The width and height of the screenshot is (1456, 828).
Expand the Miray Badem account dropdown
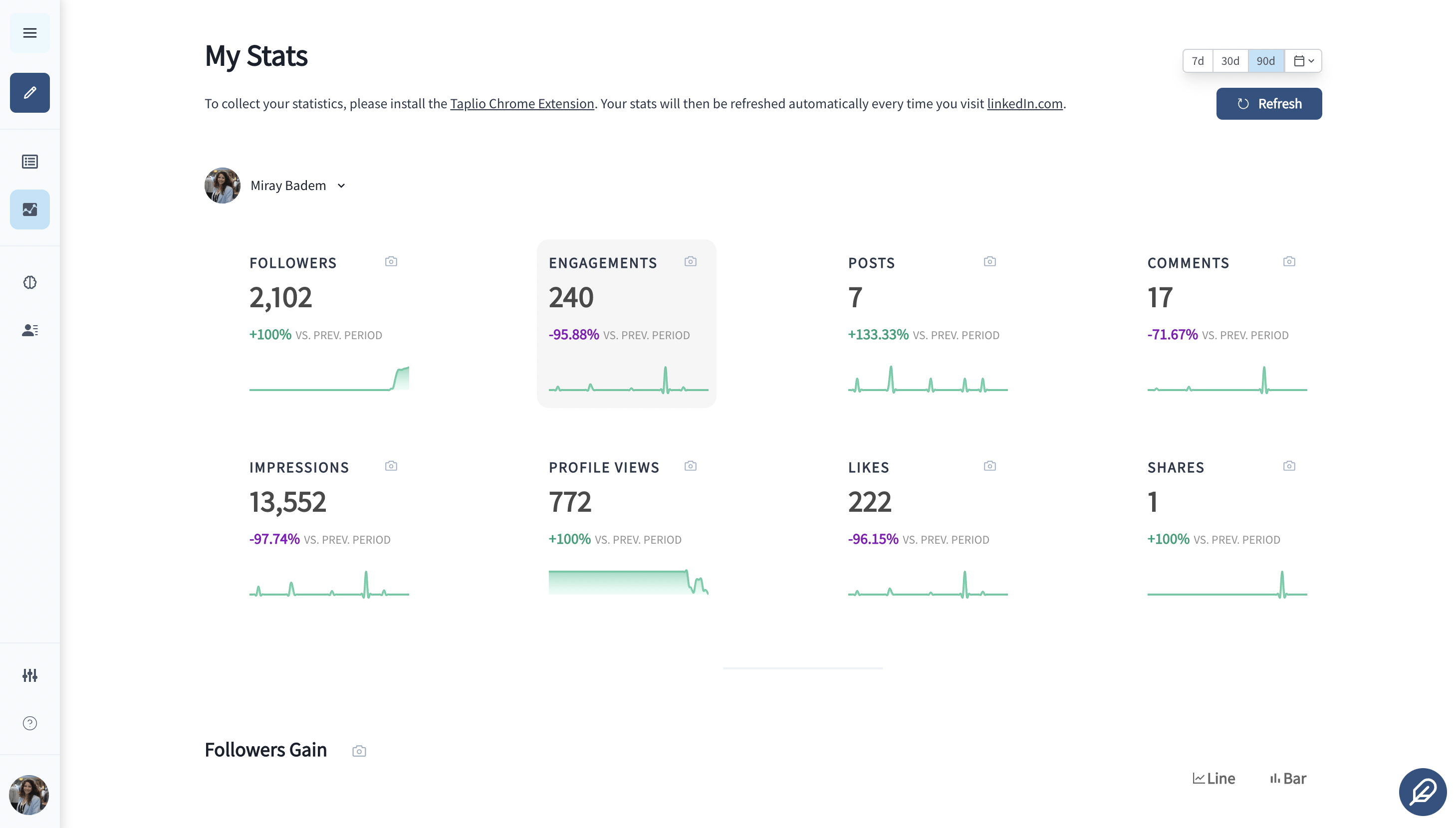pyautogui.click(x=341, y=186)
